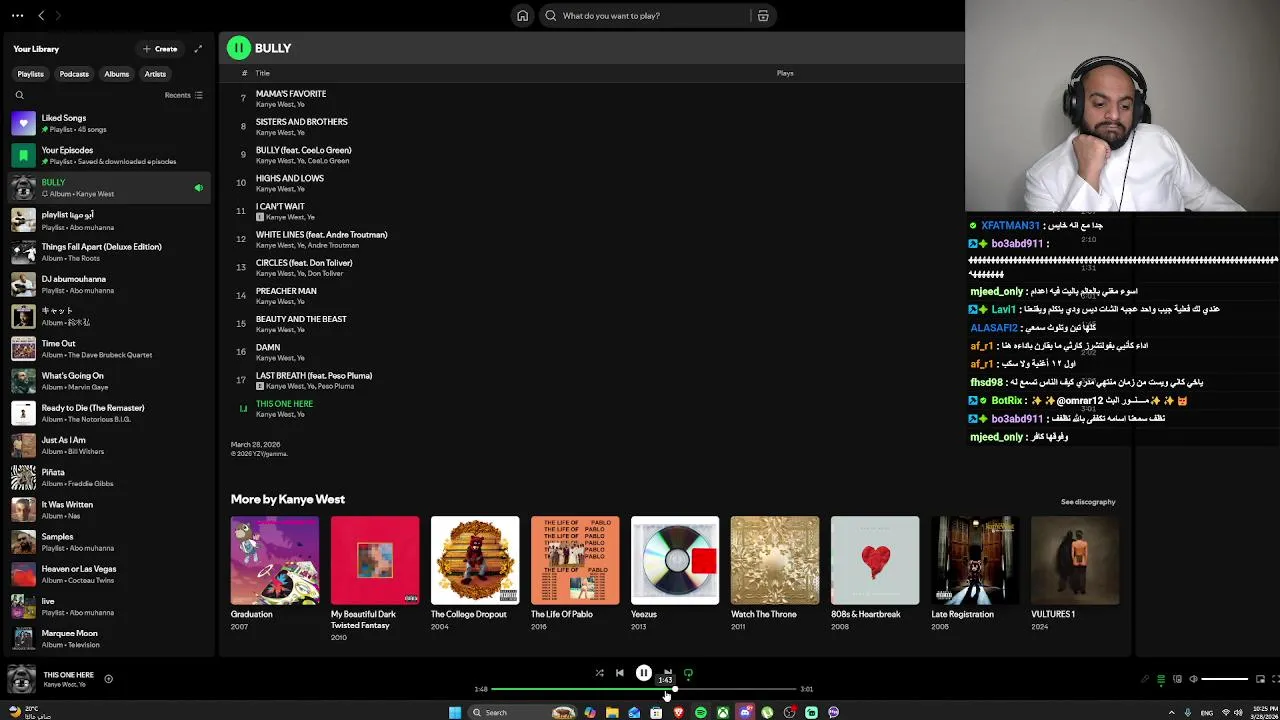Toggle the repeat mode
This screenshot has width=1280, height=720.
point(688,673)
